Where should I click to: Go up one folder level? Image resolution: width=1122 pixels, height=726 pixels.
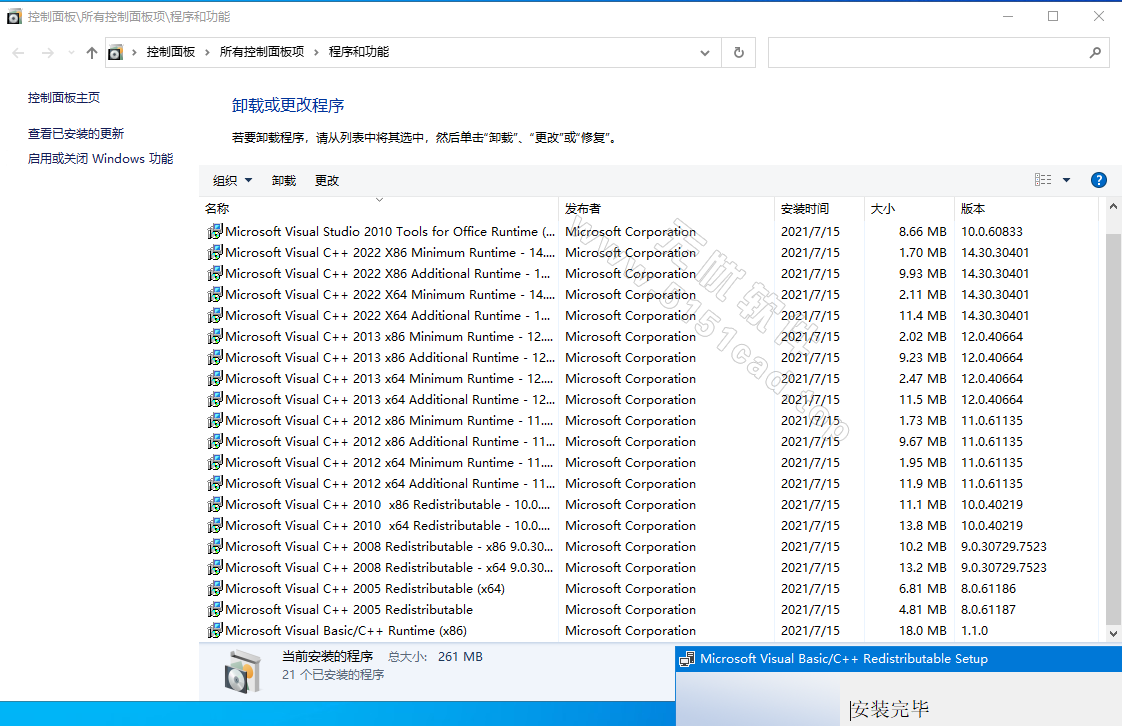[x=92, y=52]
